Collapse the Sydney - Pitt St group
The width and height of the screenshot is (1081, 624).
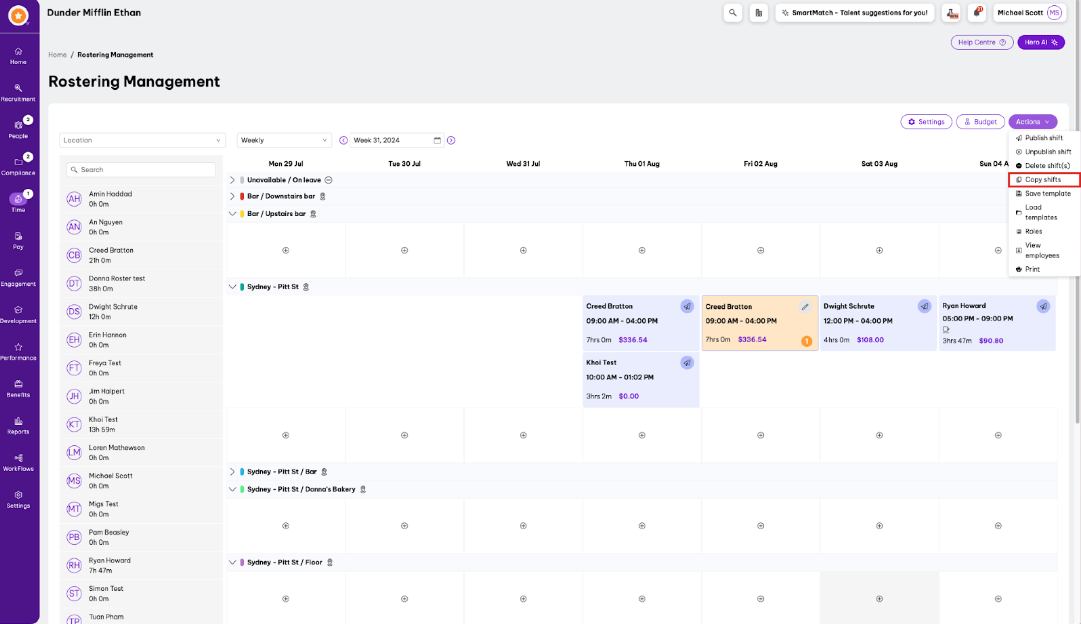point(232,287)
